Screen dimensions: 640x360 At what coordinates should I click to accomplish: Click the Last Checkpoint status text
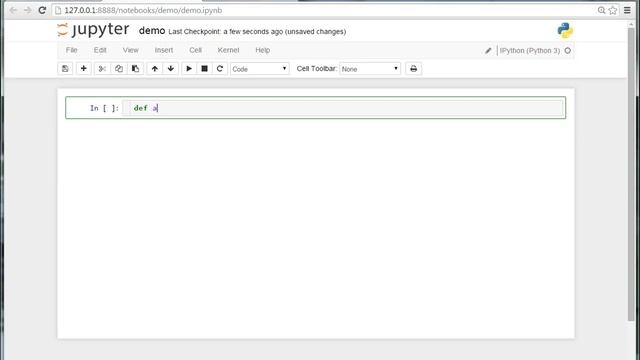tap(257, 31)
